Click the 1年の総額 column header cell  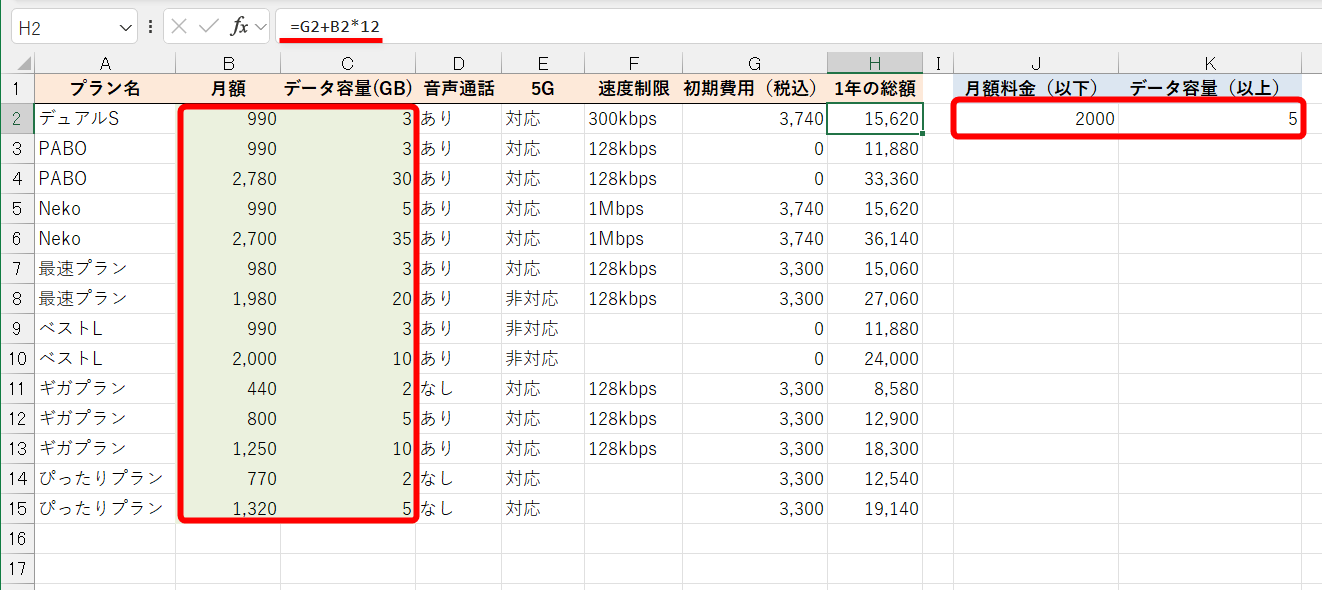pos(875,89)
